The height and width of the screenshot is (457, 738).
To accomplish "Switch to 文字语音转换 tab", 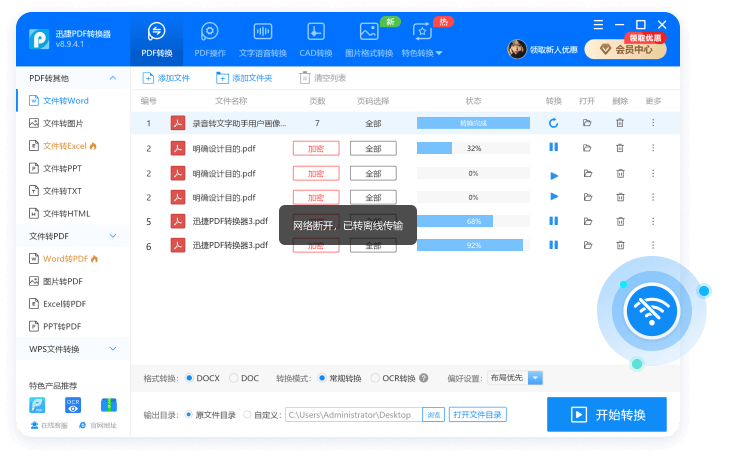I will [262, 39].
